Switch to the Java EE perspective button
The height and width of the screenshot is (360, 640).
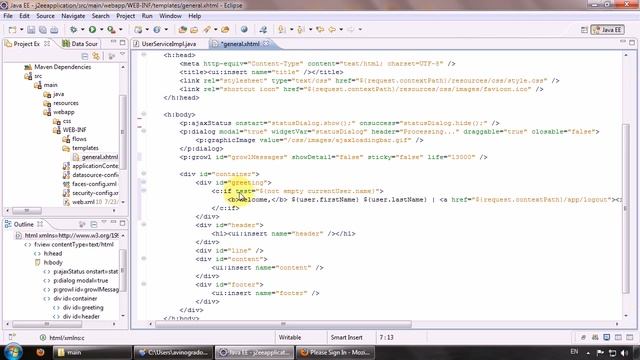click(x=607, y=30)
